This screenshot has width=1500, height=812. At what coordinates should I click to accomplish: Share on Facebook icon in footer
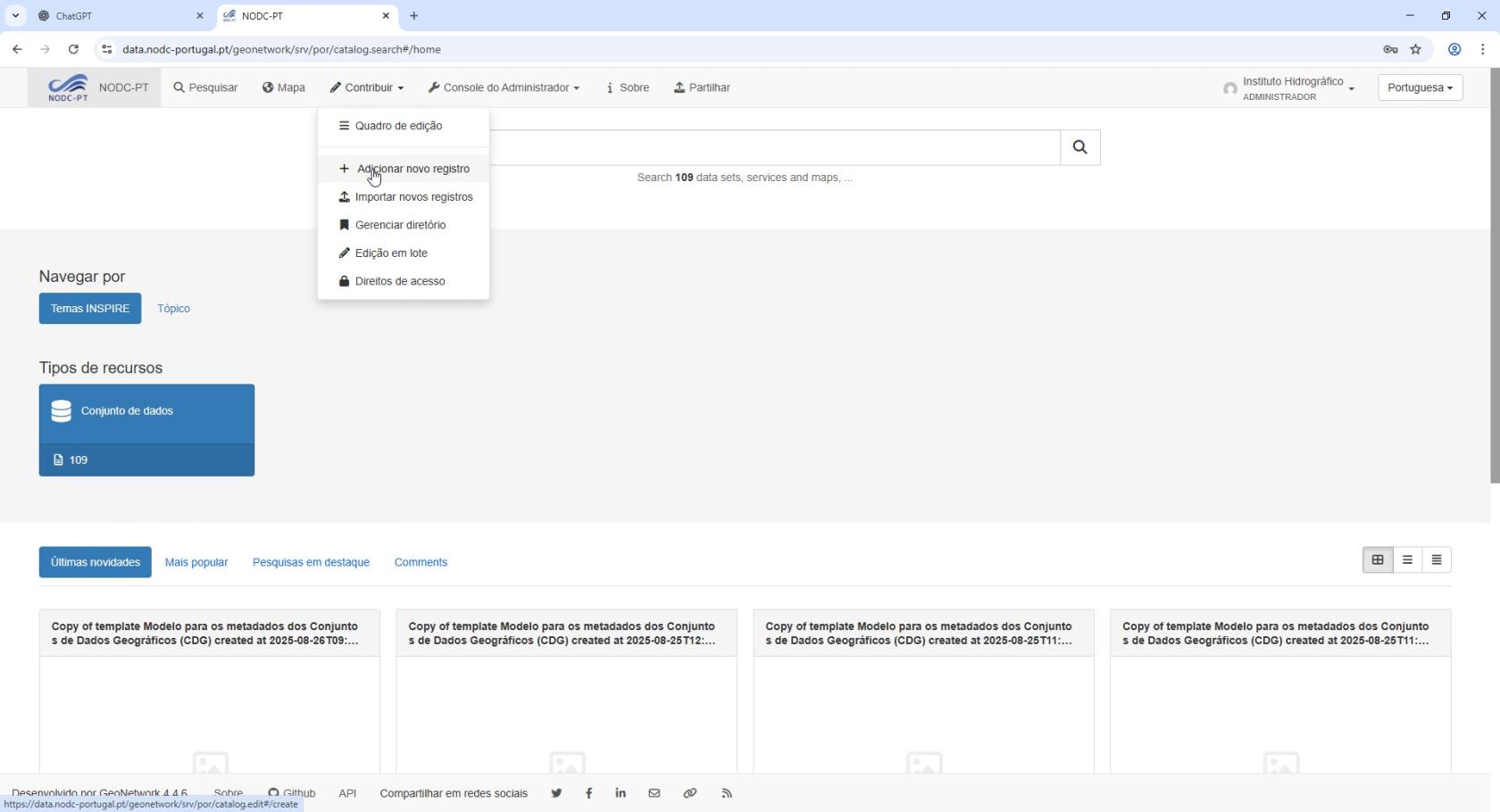588,793
